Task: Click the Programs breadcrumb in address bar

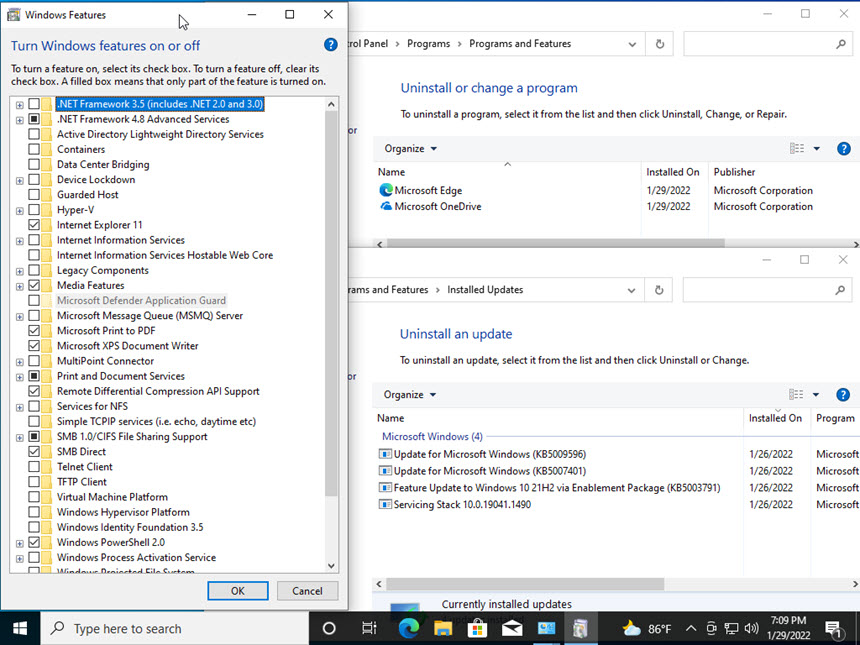Action: click(x=428, y=44)
